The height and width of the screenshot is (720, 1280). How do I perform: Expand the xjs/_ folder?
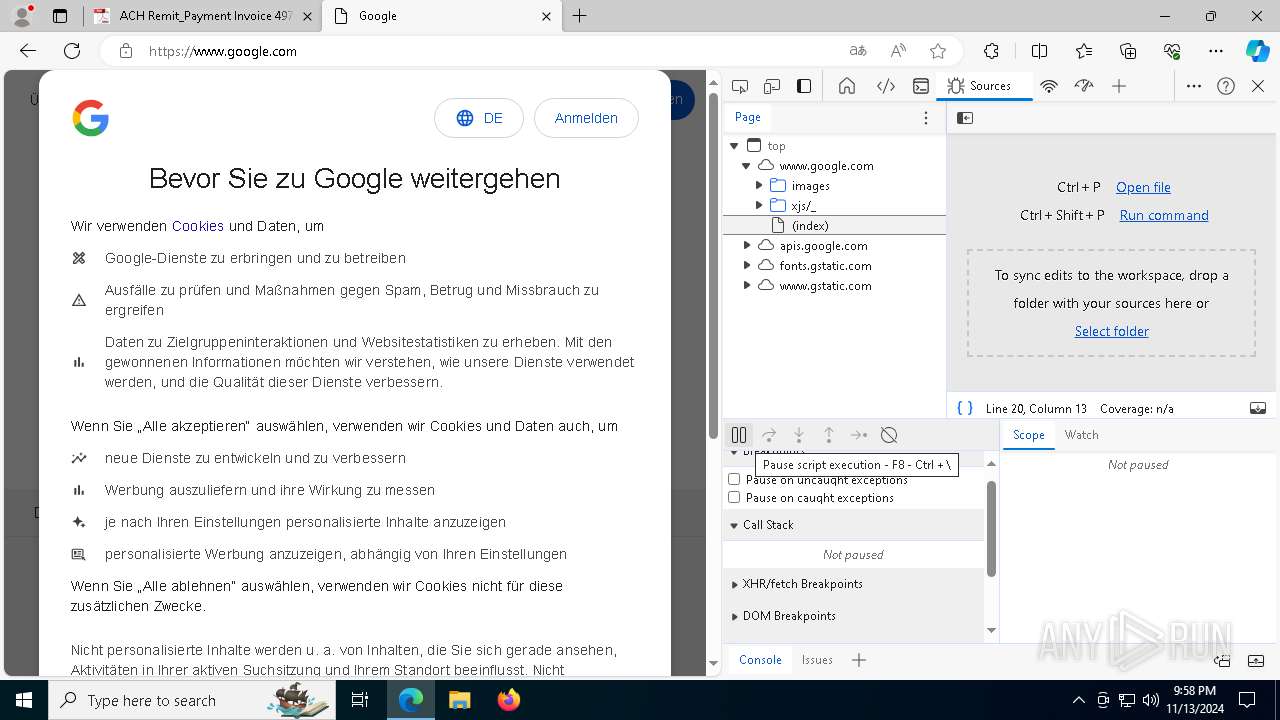(759, 206)
